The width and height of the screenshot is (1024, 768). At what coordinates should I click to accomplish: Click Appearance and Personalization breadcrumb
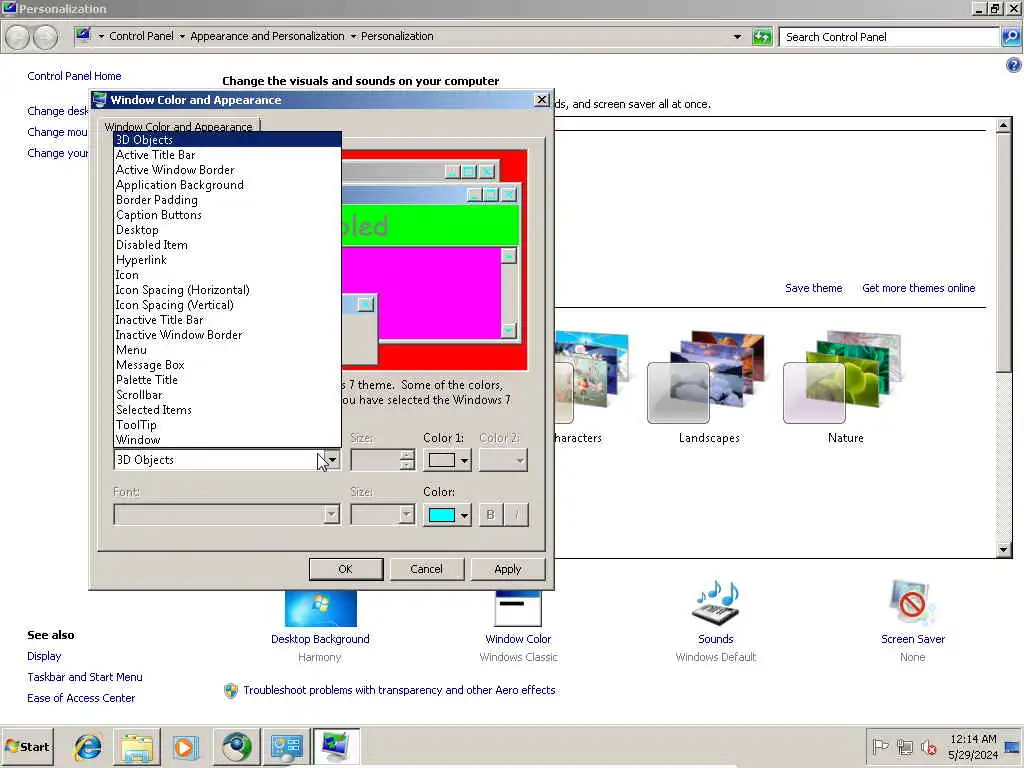pos(267,37)
